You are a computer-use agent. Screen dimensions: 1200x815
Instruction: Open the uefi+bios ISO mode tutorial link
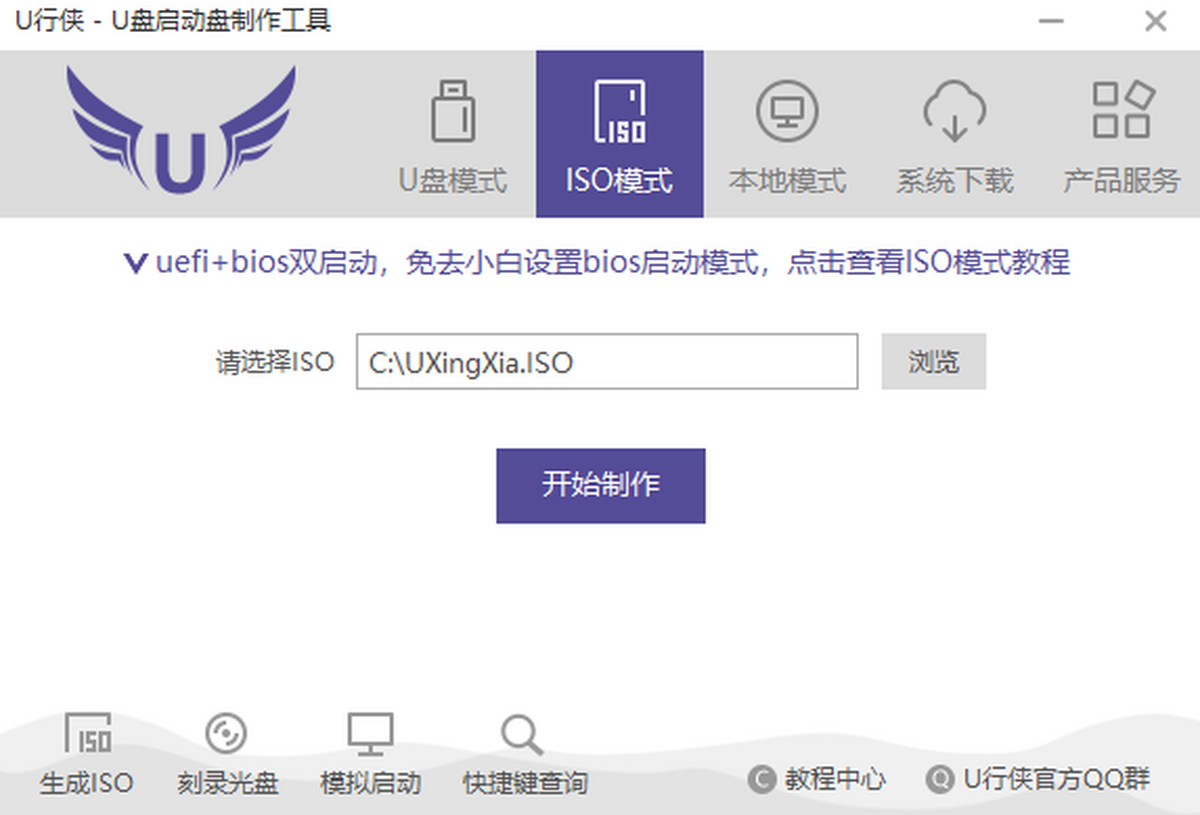[612, 263]
